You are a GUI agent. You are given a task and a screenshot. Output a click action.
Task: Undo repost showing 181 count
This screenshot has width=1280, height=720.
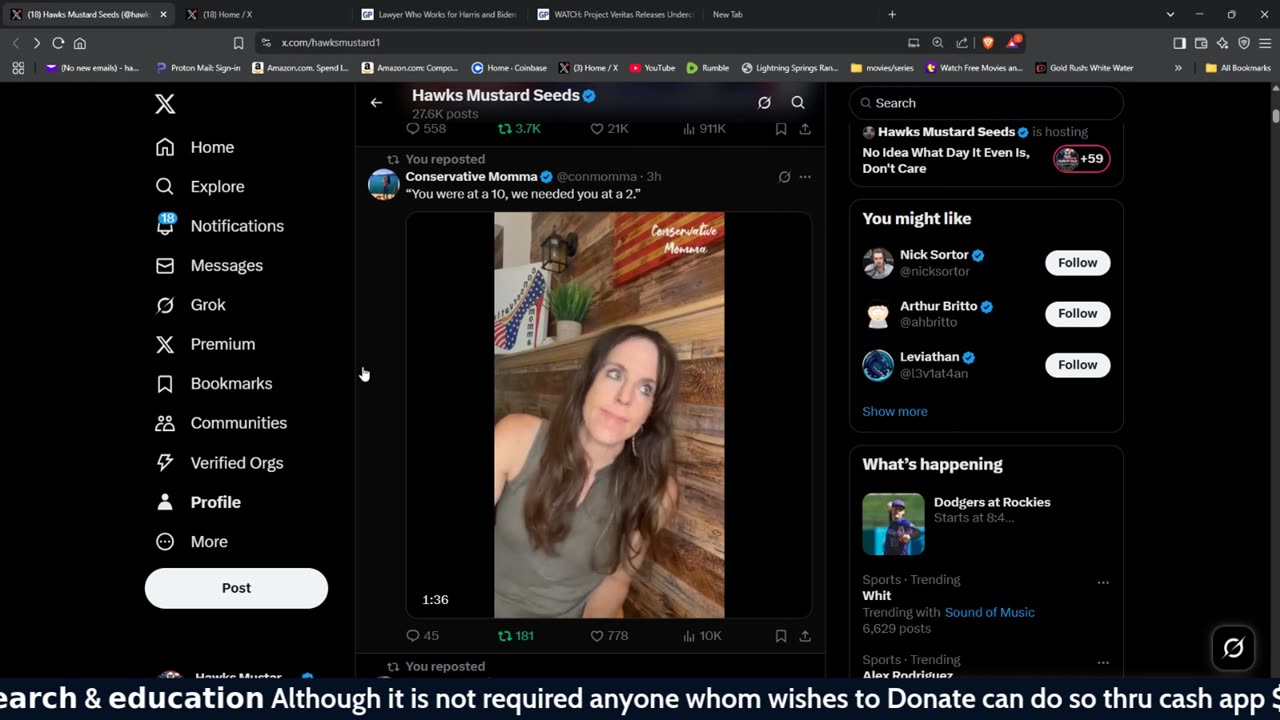[516, 636]
